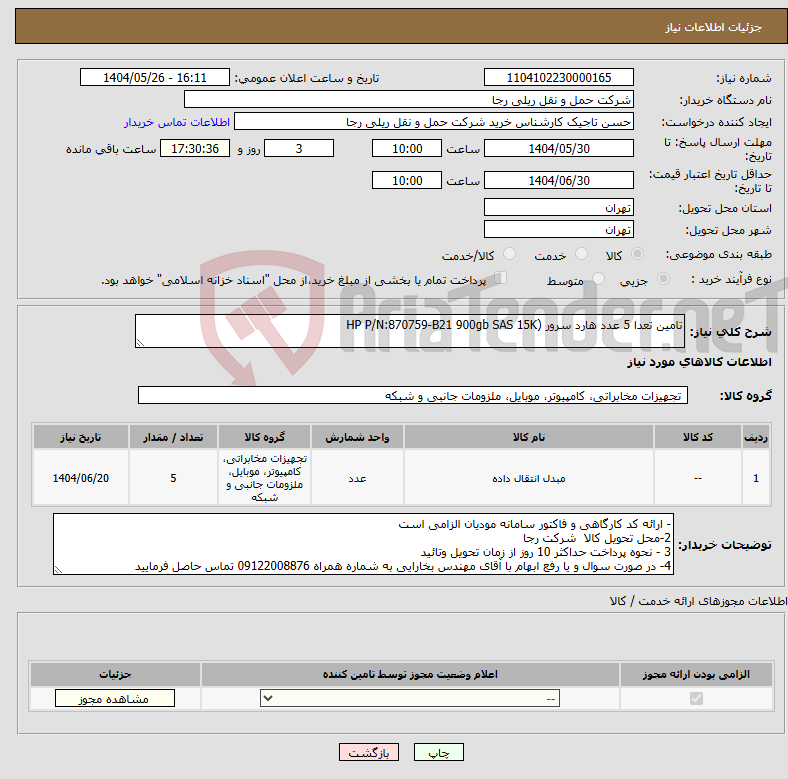Expand the license status dropdown
Viewport: 788px width, 779px height.
(410, 699)
